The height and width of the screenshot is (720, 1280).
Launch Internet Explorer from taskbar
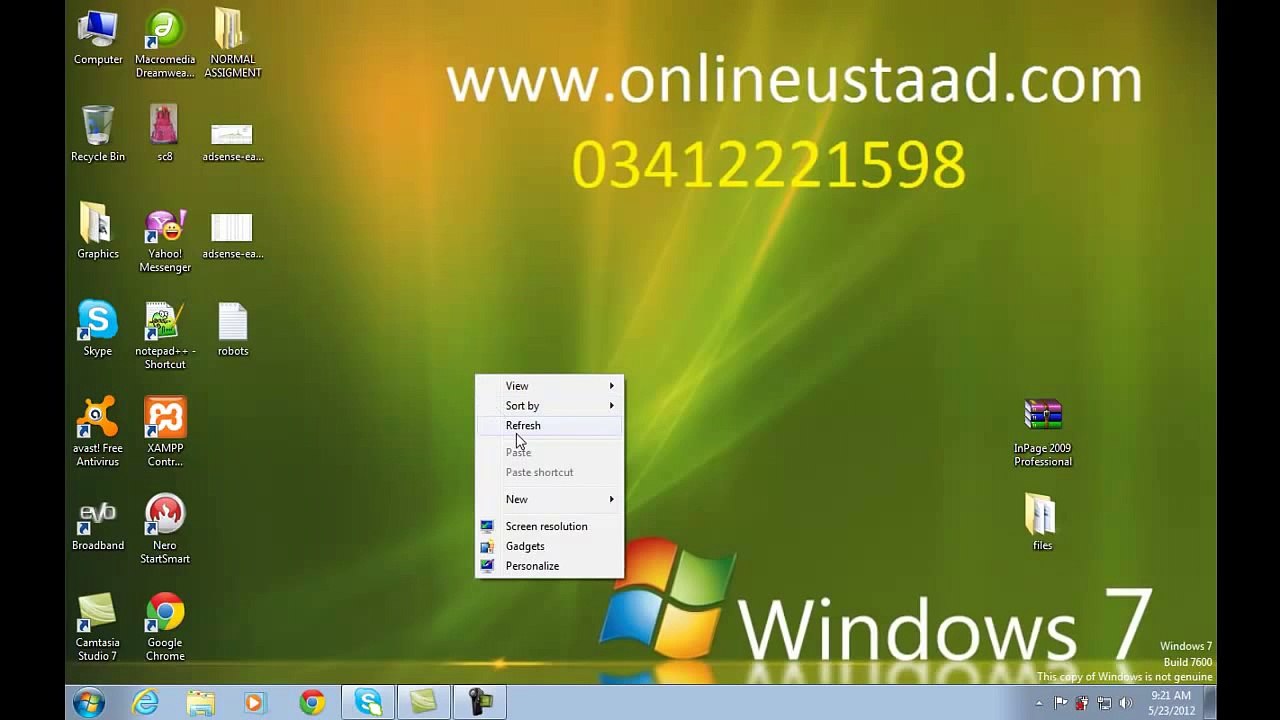click(146, 703)
